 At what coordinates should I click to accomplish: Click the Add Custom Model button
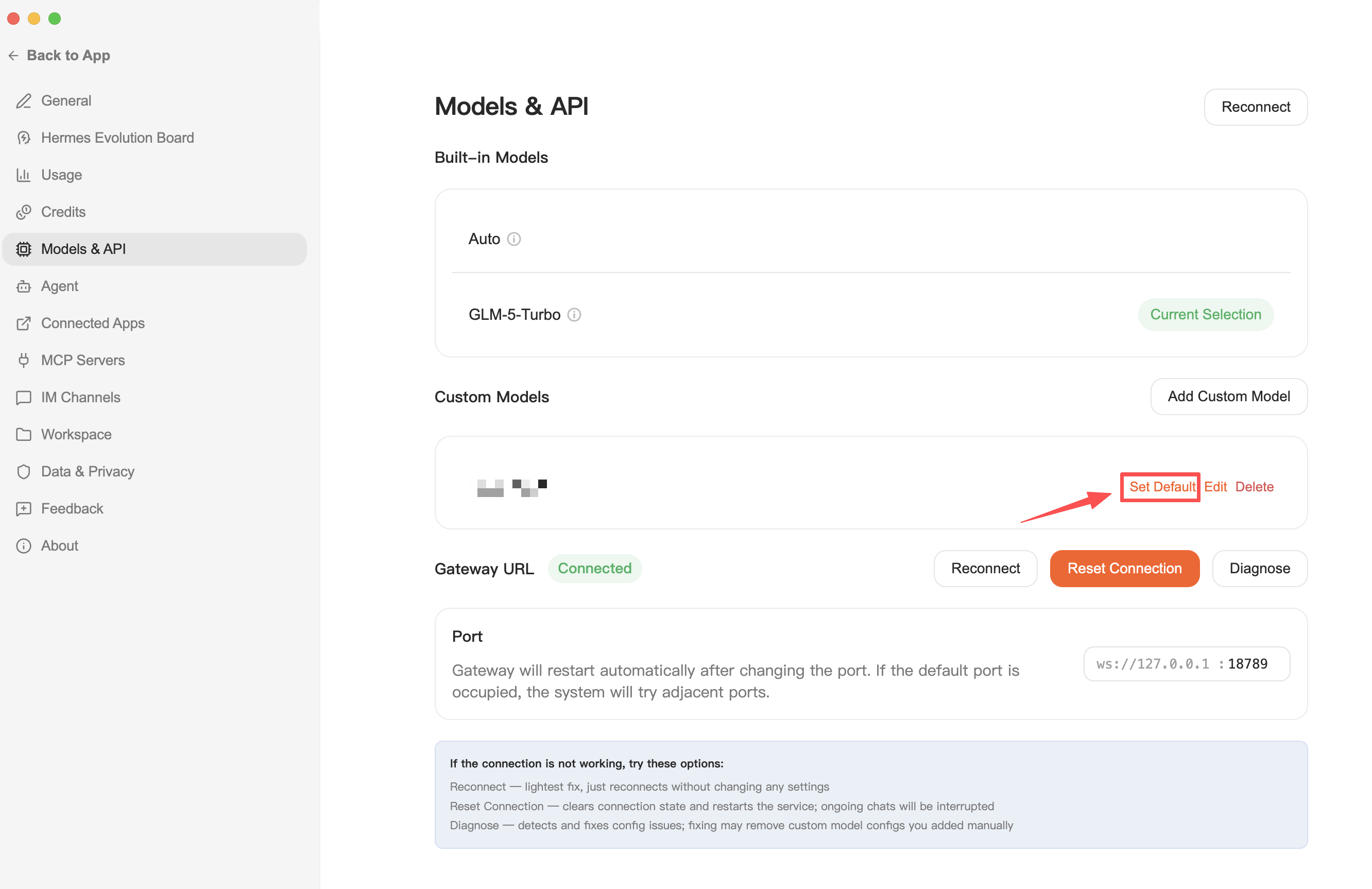[x=1228, y=397]
